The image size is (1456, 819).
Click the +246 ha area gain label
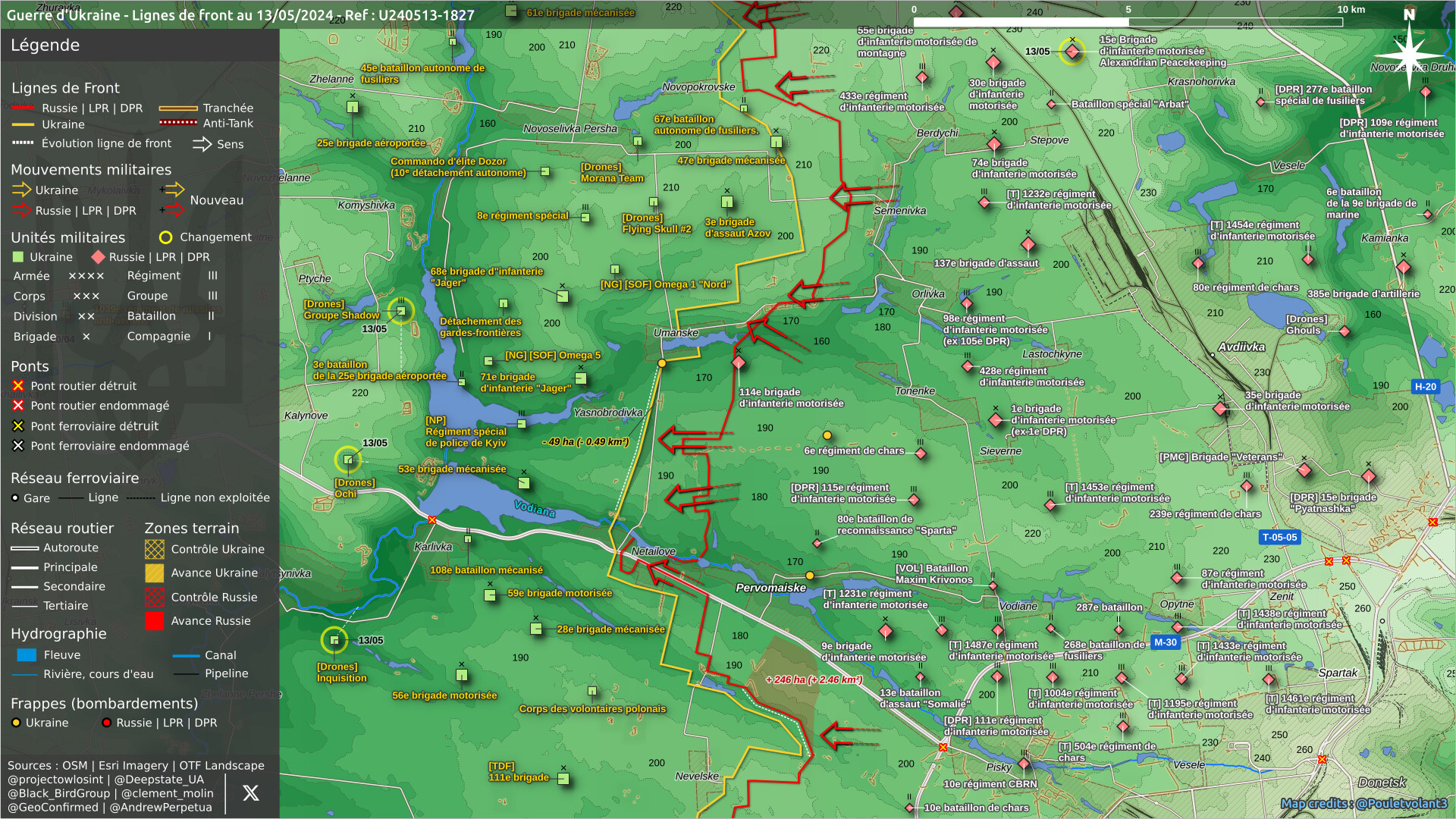814,680
